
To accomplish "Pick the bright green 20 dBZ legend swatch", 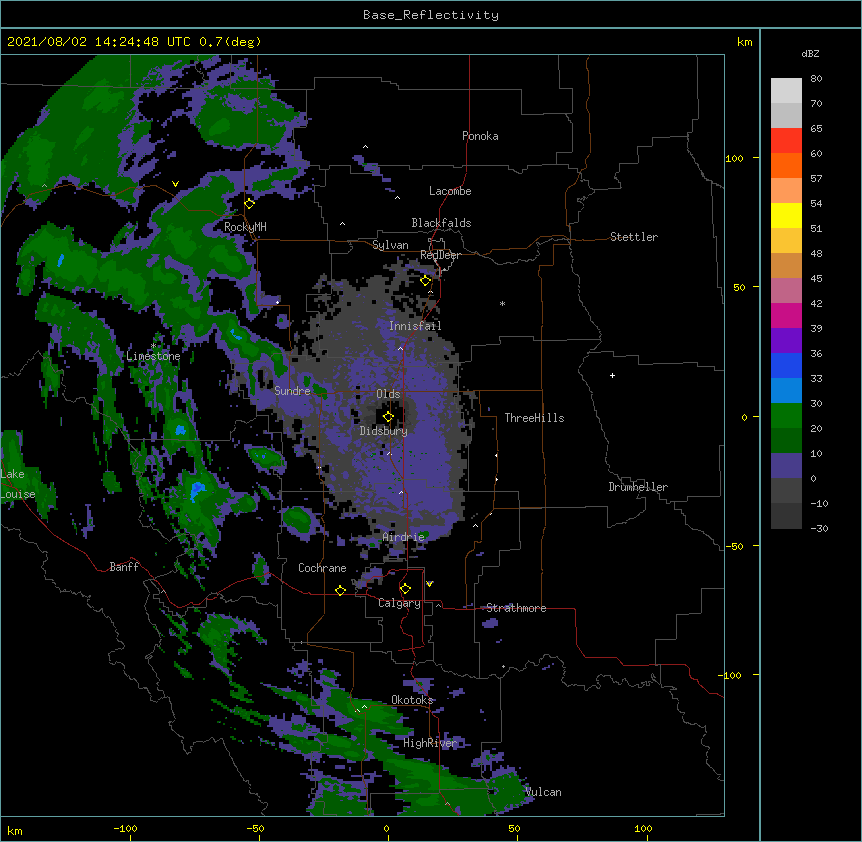I will (786, 416).
